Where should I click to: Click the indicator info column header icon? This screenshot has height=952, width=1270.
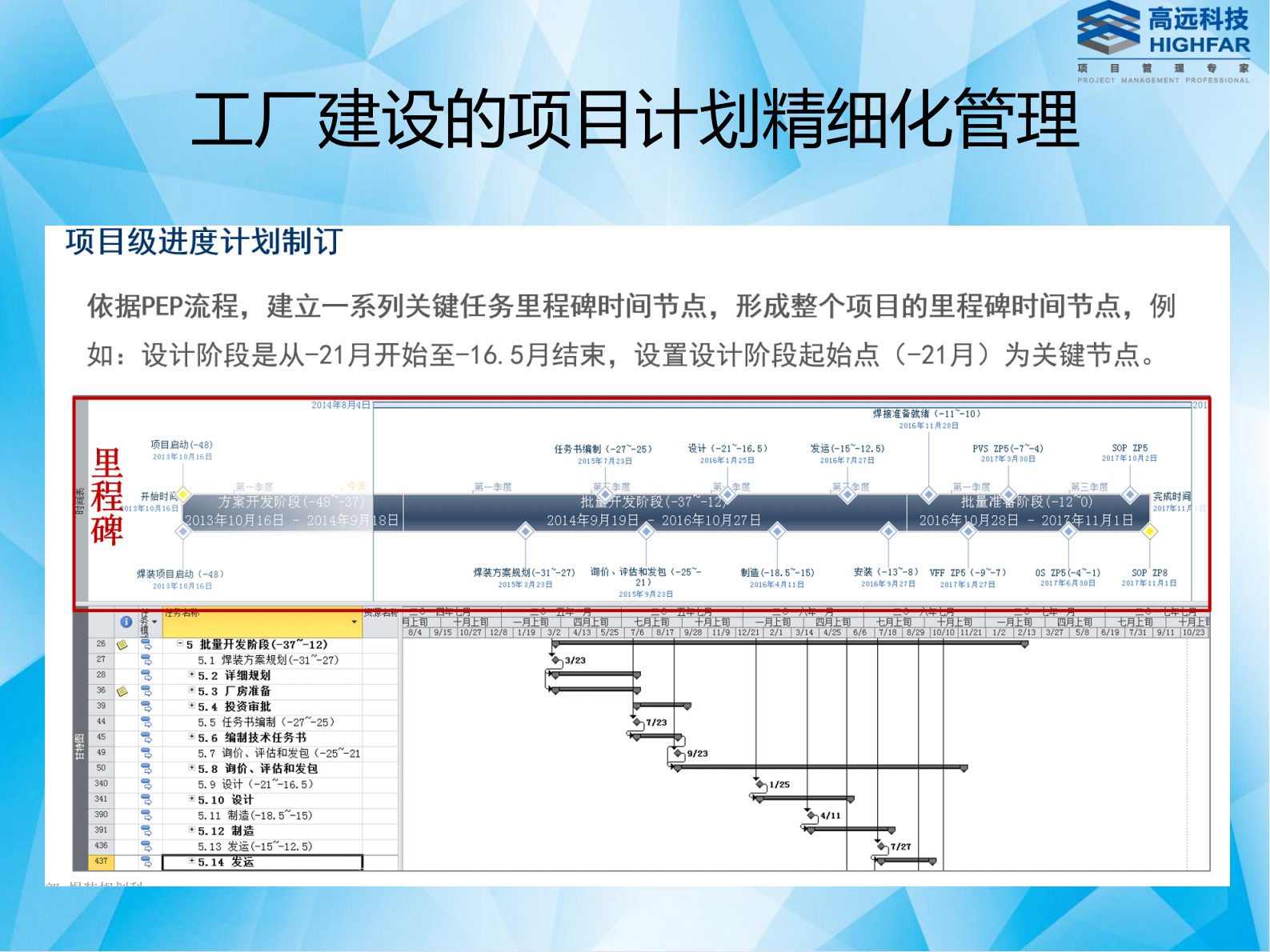pyautogui.click(x=126, y=622)
